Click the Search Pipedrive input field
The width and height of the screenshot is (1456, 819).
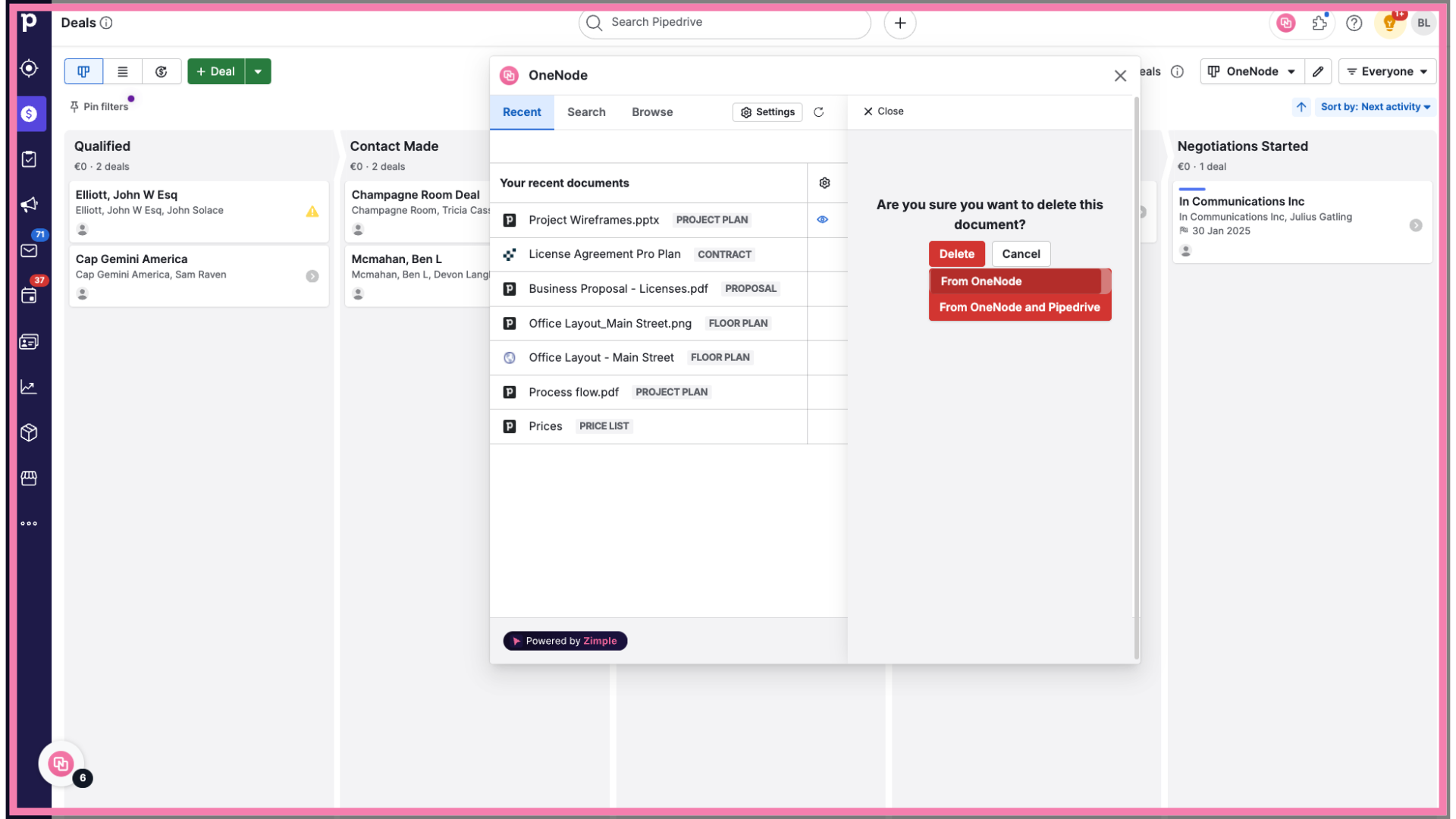pyautogui.click(x=727, y=22)
